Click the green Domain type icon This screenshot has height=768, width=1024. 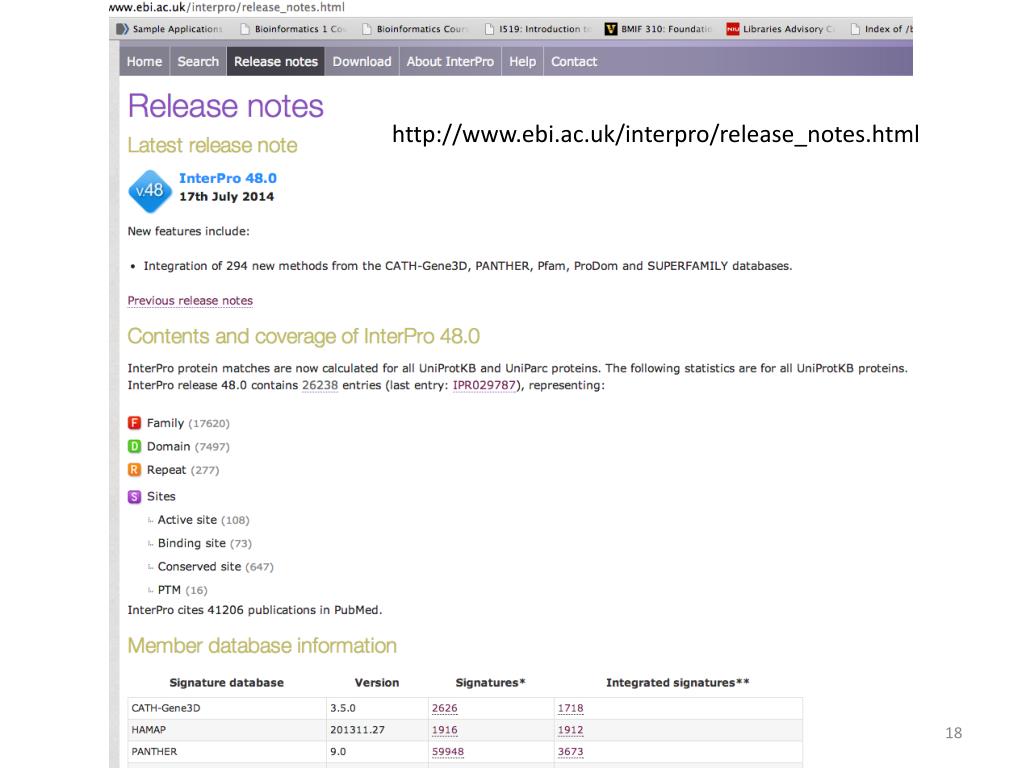click(x=135, y=447)
